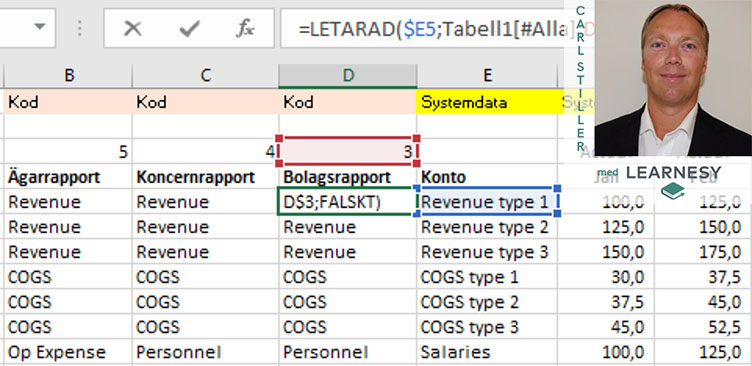Click the Koncernrapport header cell

pos(205,177)
